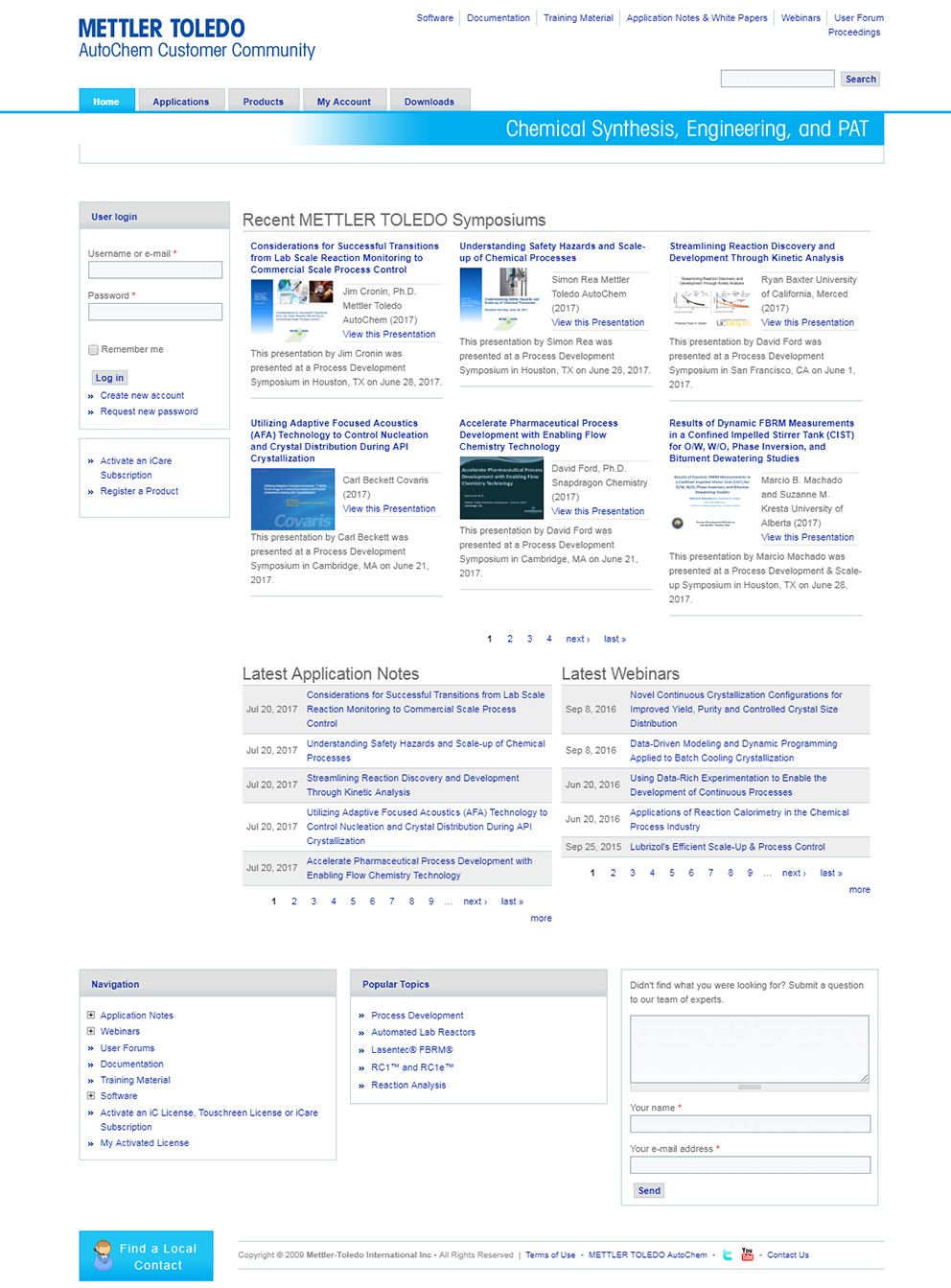Open Automated Lab Reactors popular topic
Viewport: 951px width, 1288px height.
(423, 1033)
